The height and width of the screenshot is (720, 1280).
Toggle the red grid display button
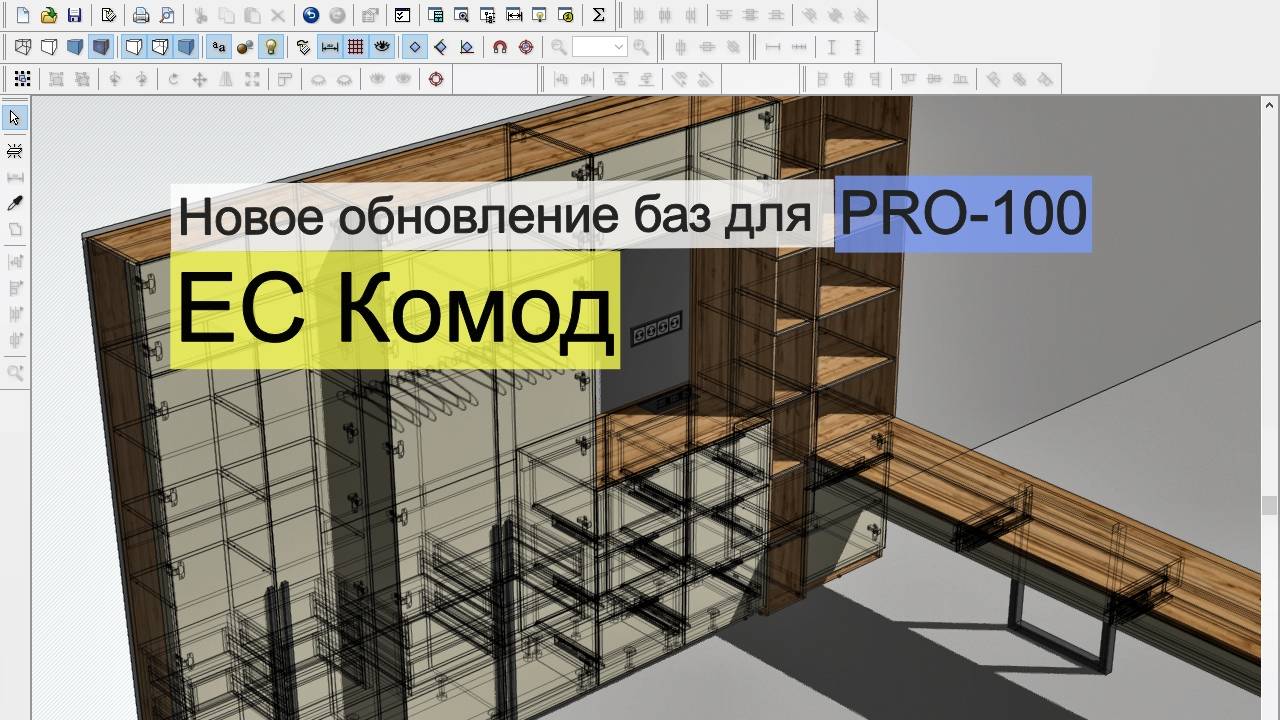click(356, 47)
